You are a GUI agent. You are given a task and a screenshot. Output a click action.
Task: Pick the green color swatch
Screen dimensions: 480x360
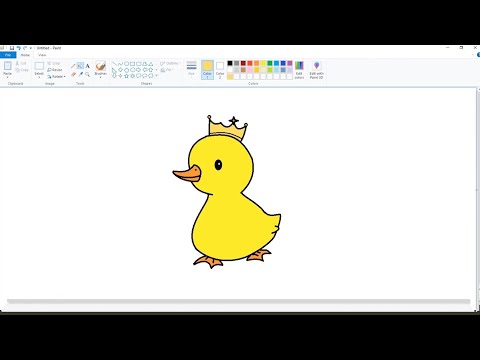pos(270,63)
